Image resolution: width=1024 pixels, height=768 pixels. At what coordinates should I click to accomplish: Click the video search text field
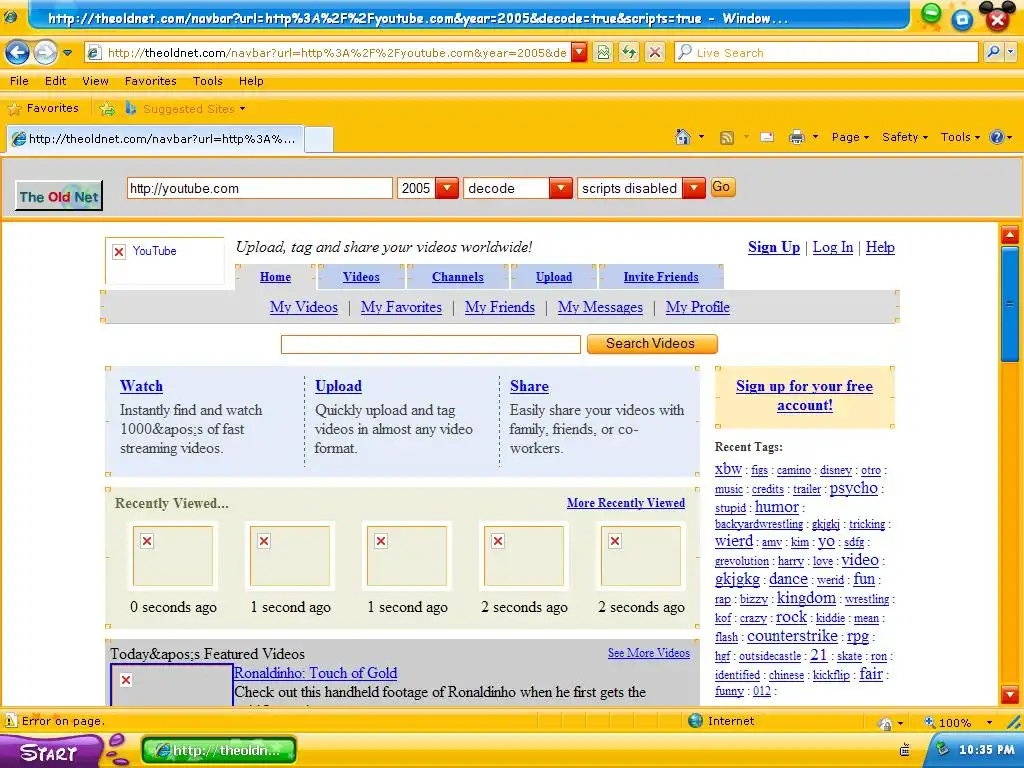(x=431, y=344)
